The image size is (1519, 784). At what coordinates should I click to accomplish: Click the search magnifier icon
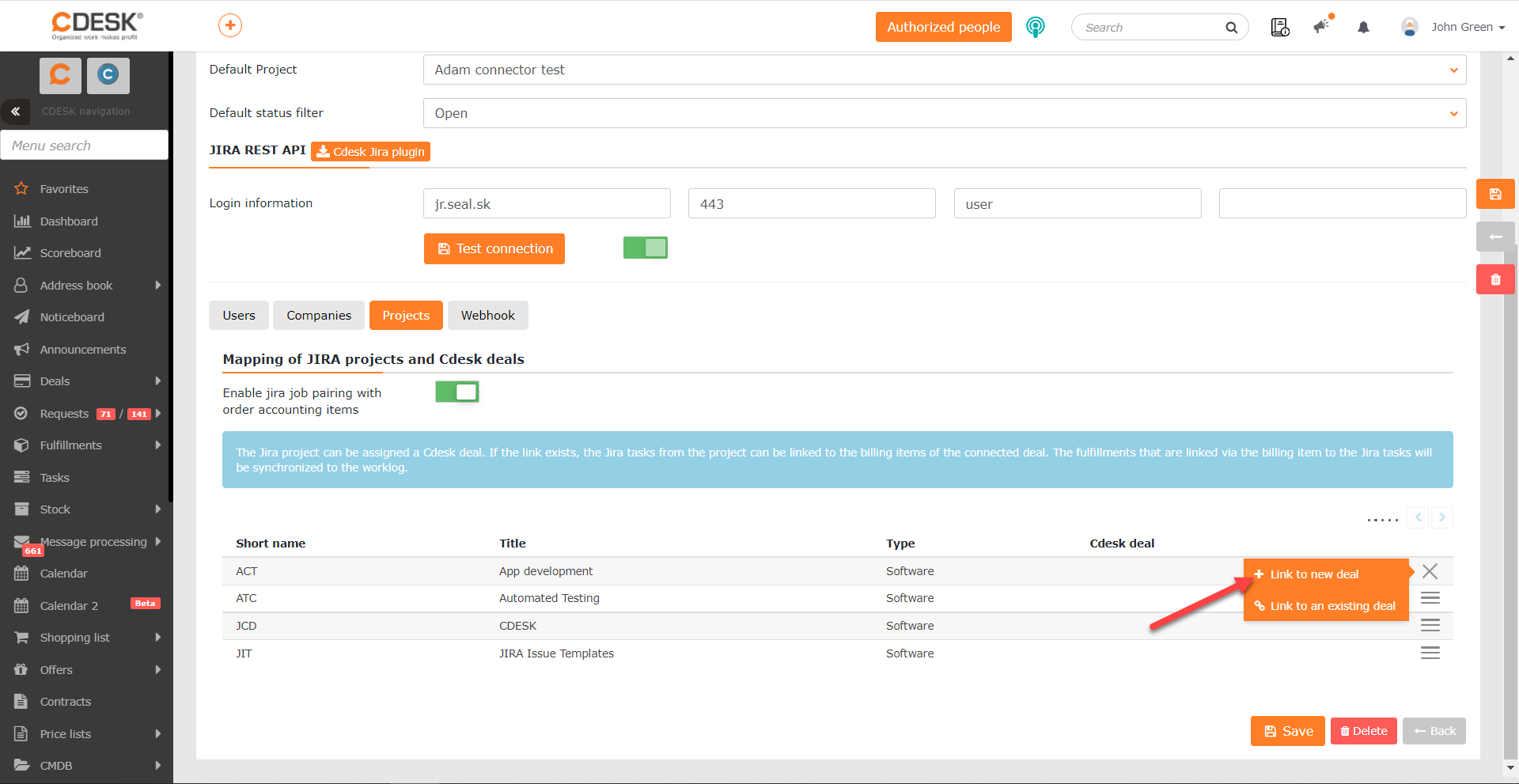pyautogui.click(x=1231, y=28)
